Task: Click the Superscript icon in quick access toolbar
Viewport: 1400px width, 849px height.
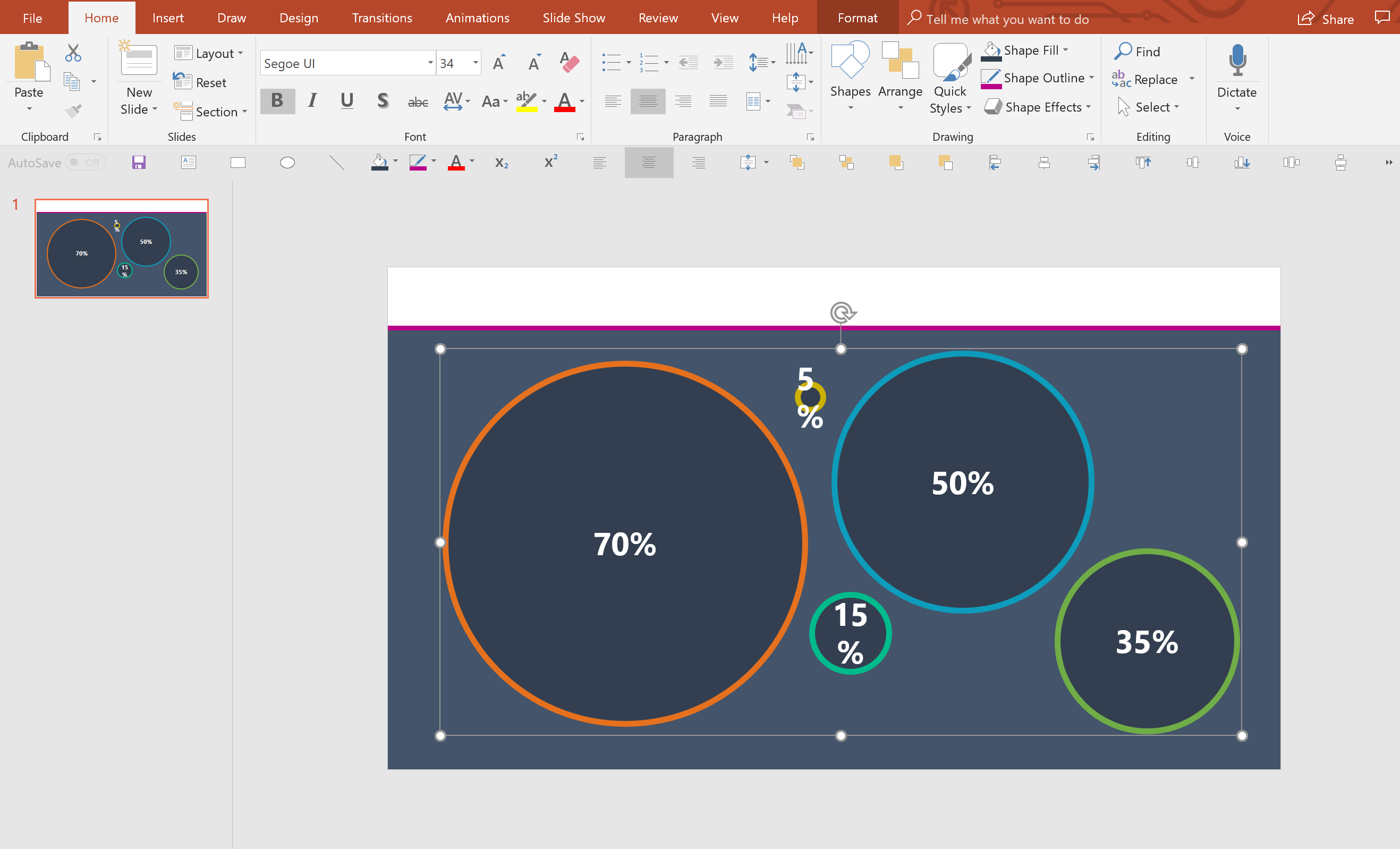Action: click(550, 162)
